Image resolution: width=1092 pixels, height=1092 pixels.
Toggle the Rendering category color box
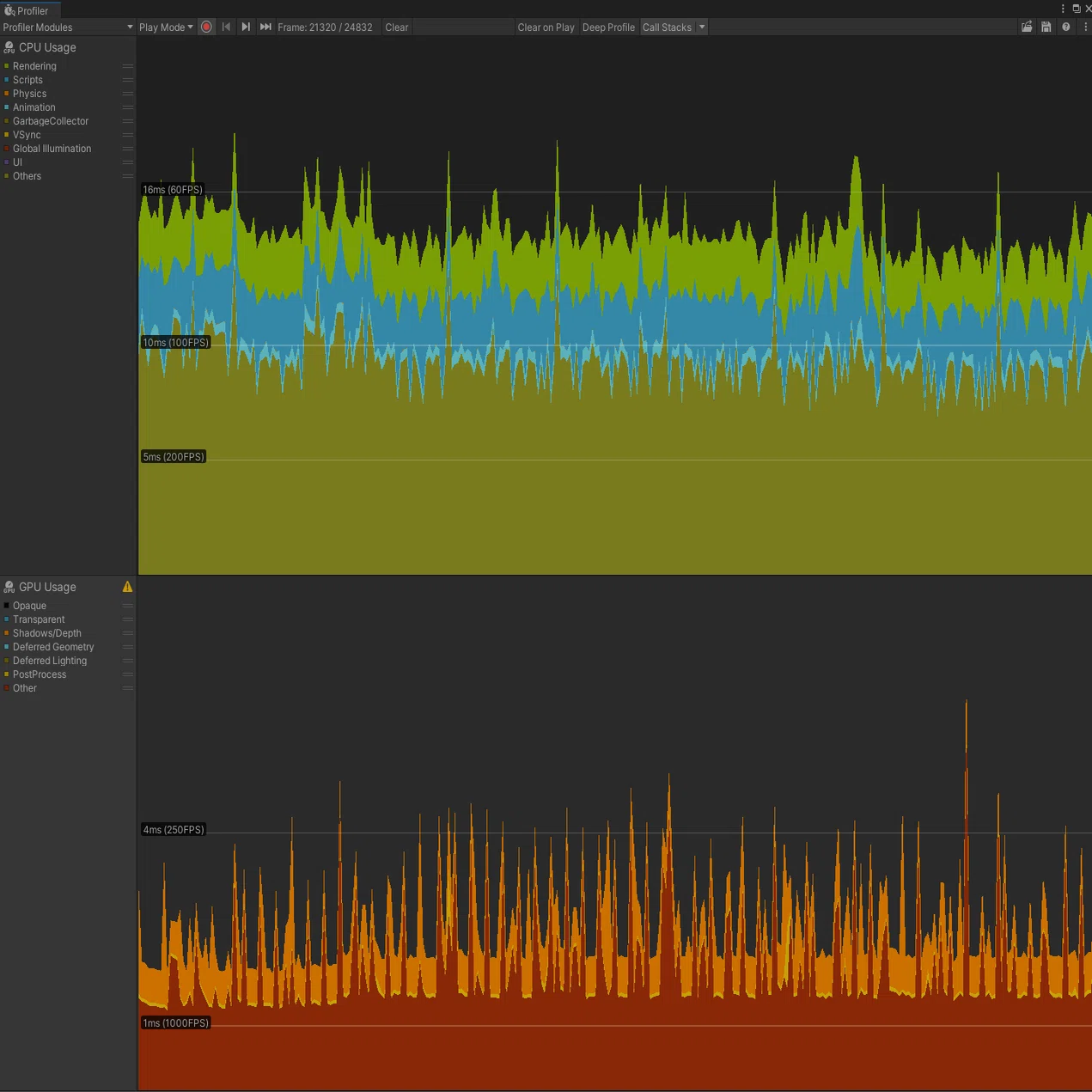[7, 66]
